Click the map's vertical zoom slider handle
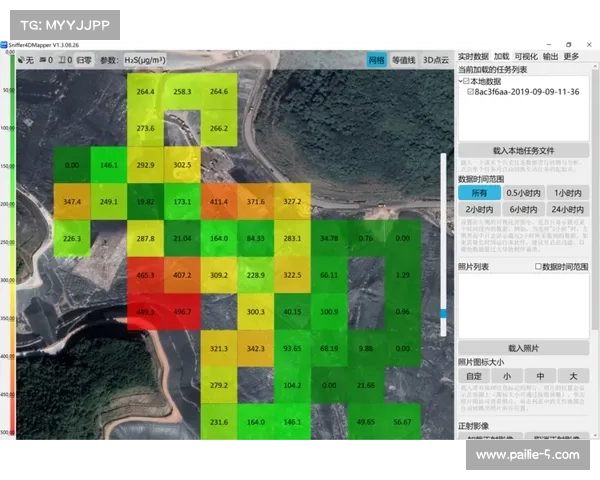The width and height of the screenshot is (600, 480). tap(444, 313)
